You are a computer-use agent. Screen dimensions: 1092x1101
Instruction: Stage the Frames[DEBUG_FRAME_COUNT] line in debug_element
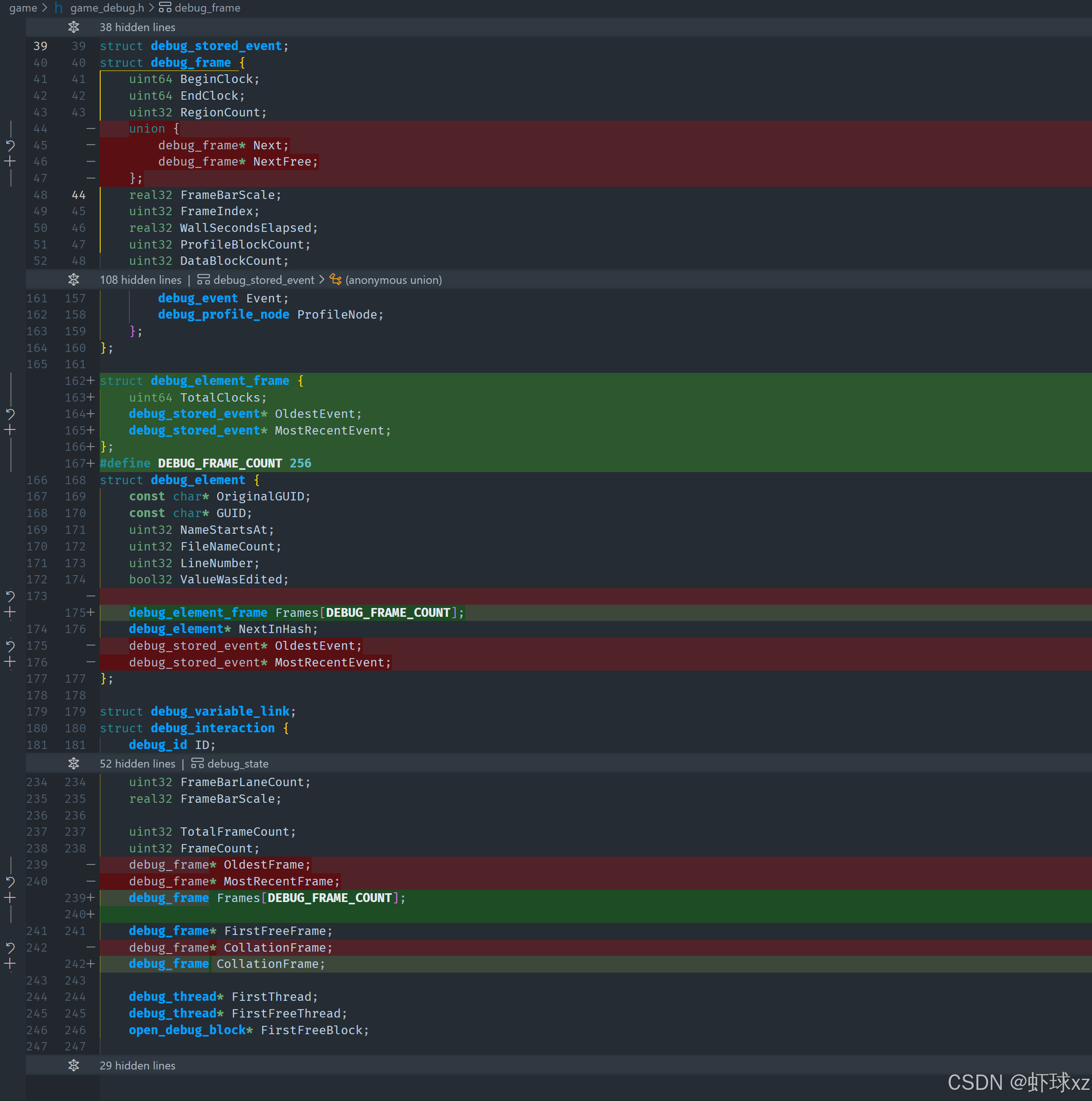pos(10,613)
